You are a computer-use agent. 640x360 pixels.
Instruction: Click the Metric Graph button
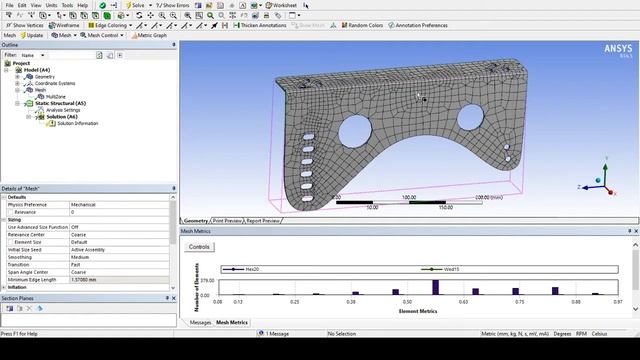click(149, 36)
